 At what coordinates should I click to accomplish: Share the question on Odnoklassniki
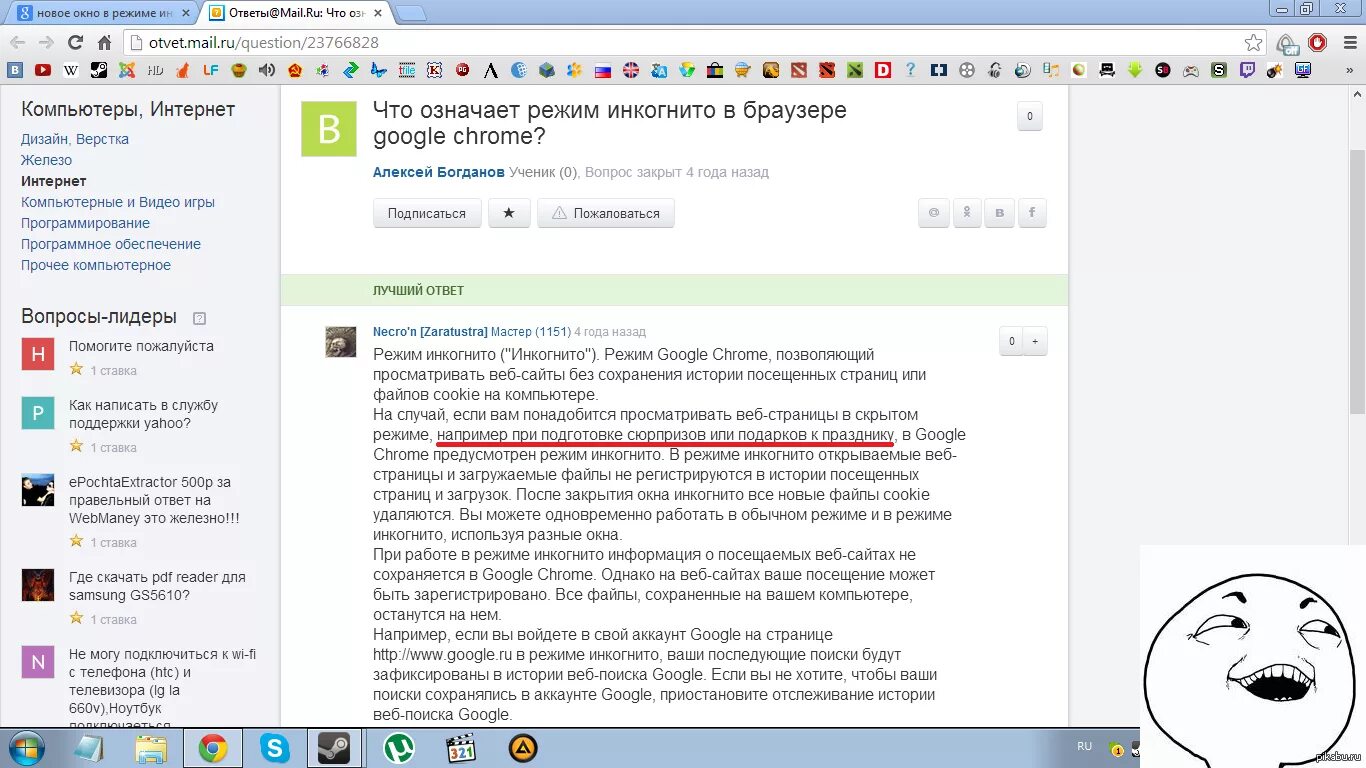point(967,213)
